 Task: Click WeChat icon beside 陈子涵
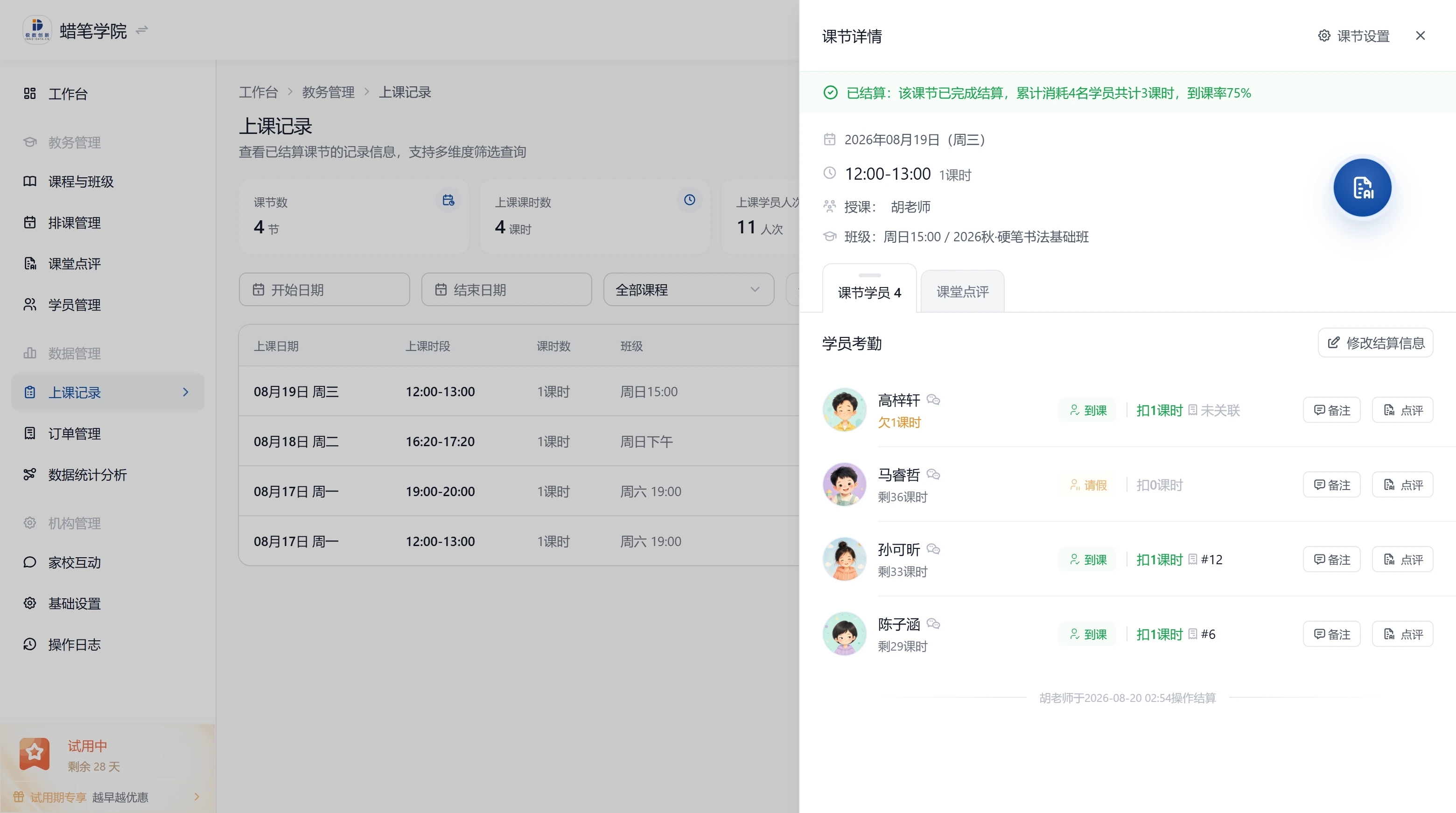pos(933,624)
